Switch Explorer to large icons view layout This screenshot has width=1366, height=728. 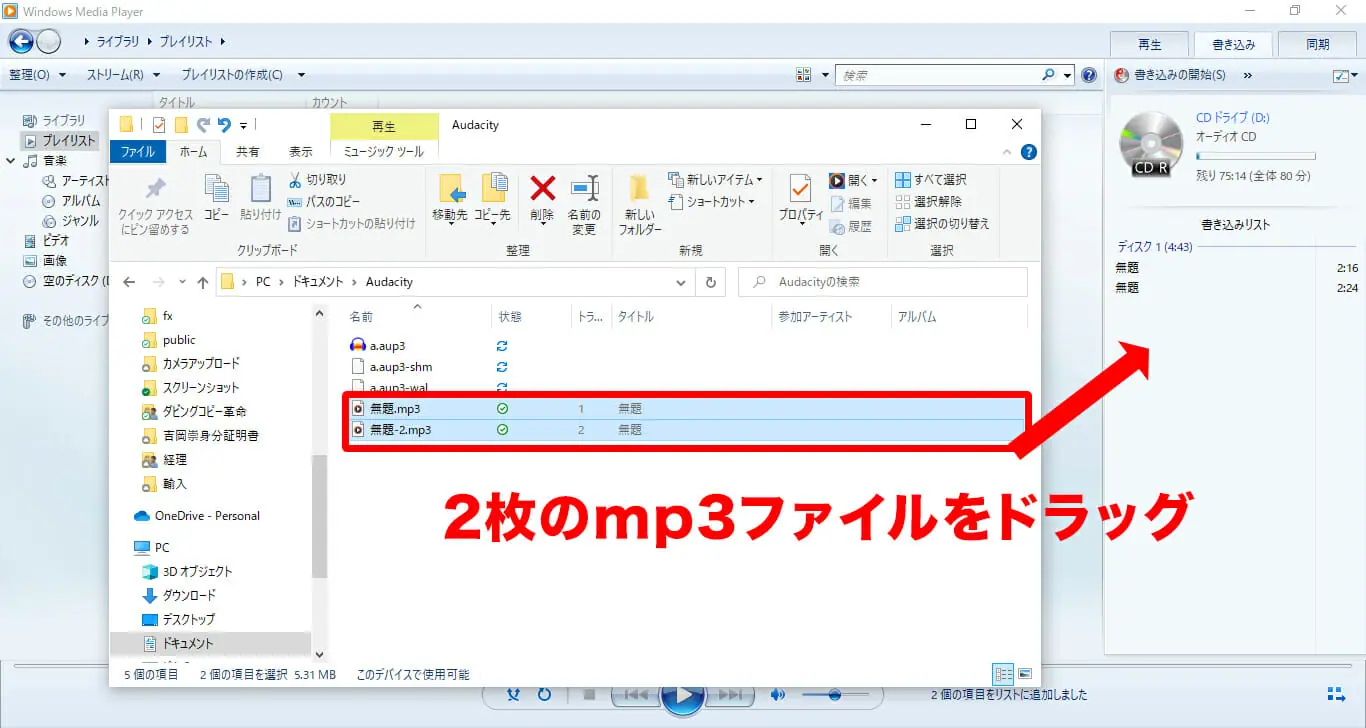point(1024,675)
